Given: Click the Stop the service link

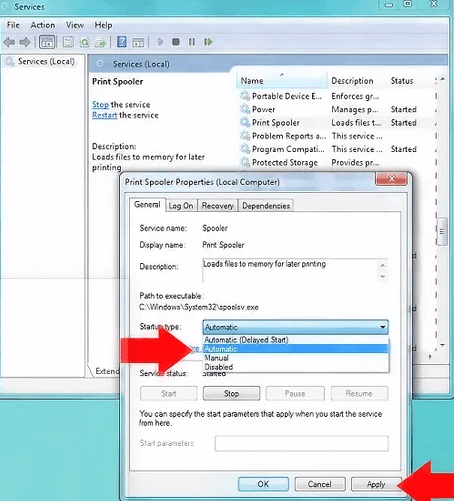Looking at the screenshot, I should pyautogui.click(x=100, y=105).
